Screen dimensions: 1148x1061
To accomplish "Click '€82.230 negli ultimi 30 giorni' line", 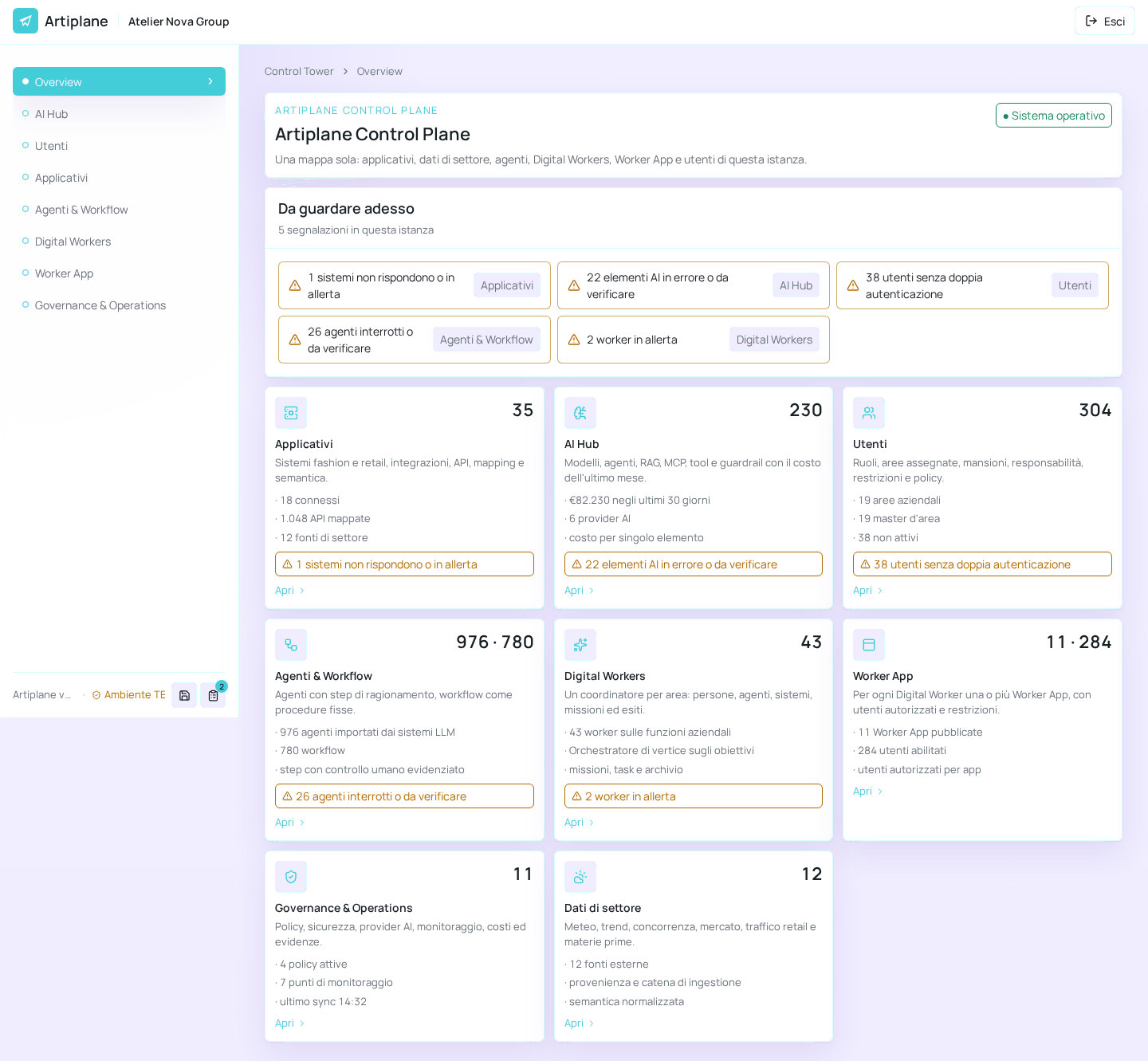I will tap(639, 501).
